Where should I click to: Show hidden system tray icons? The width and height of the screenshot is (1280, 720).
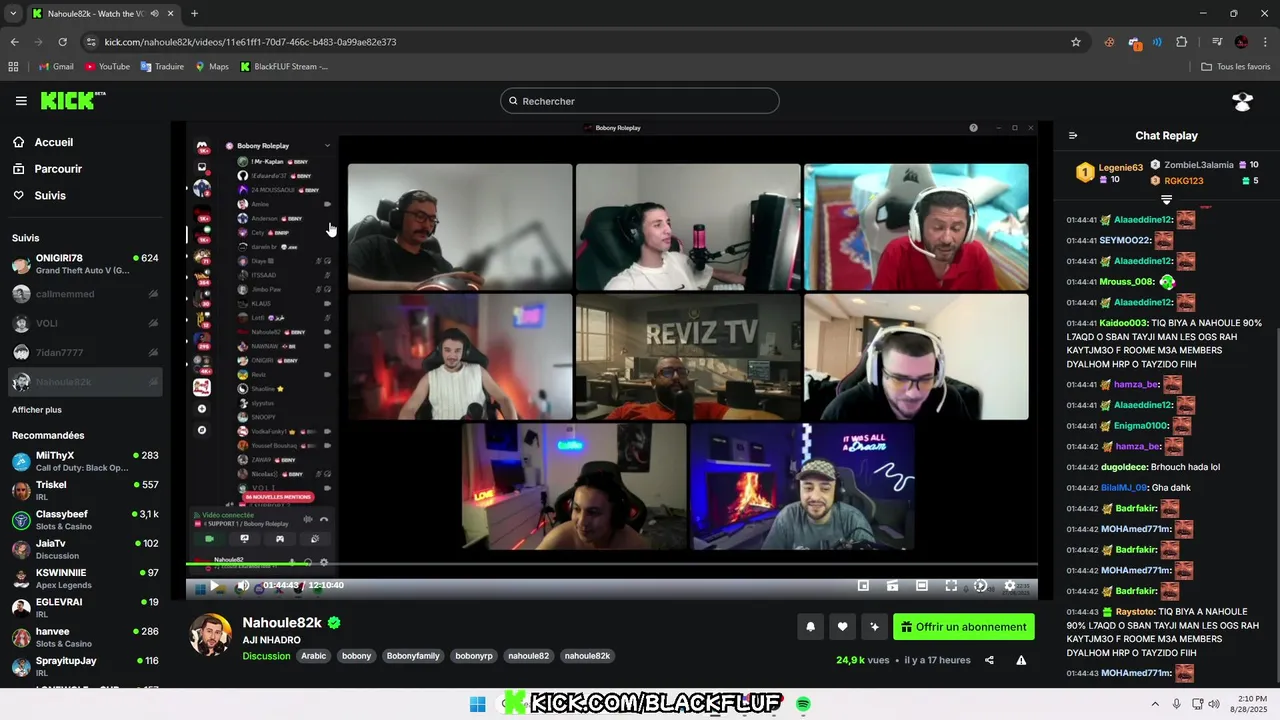coord(1155,704)
